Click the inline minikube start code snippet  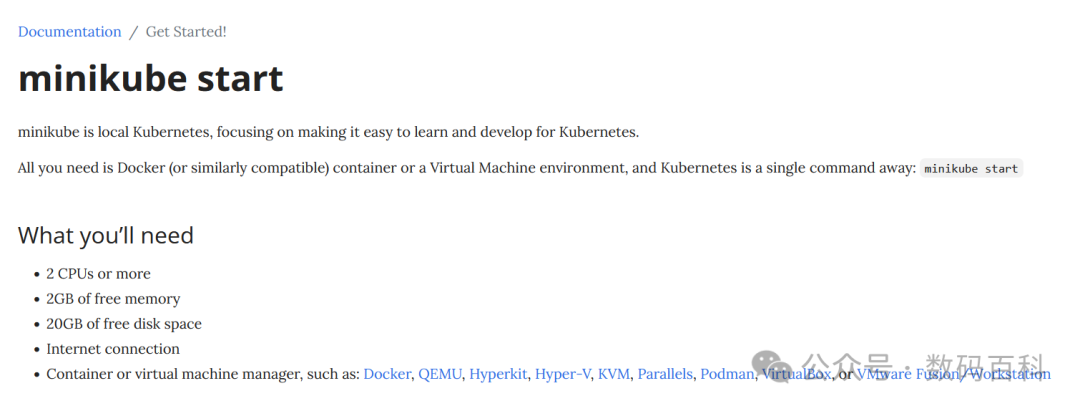pyautogui.click(x=971, y=169)
